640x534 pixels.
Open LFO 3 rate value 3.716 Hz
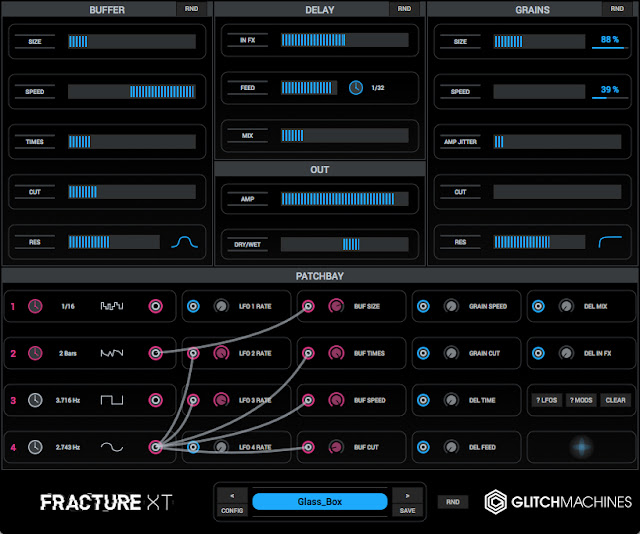click(68, 400)
